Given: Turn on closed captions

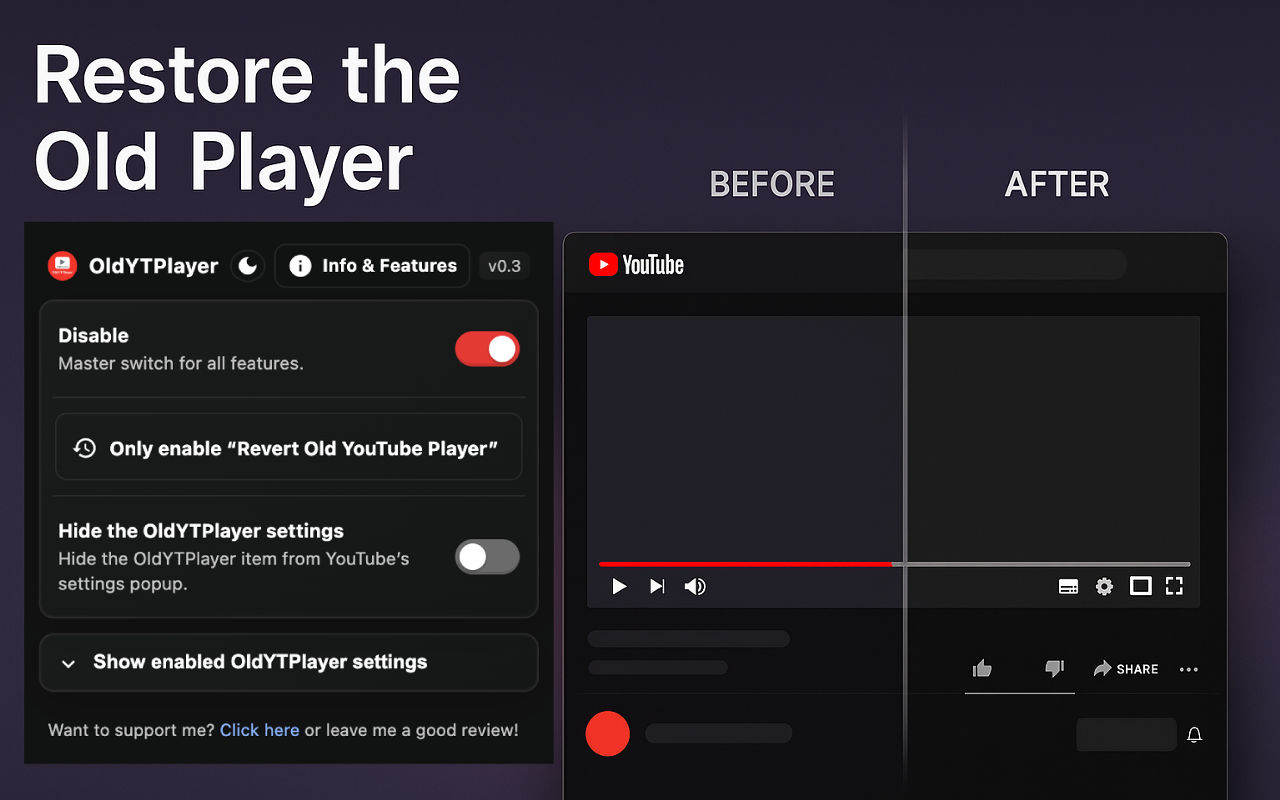Looking at the screenshot, I should (1068, 587).
